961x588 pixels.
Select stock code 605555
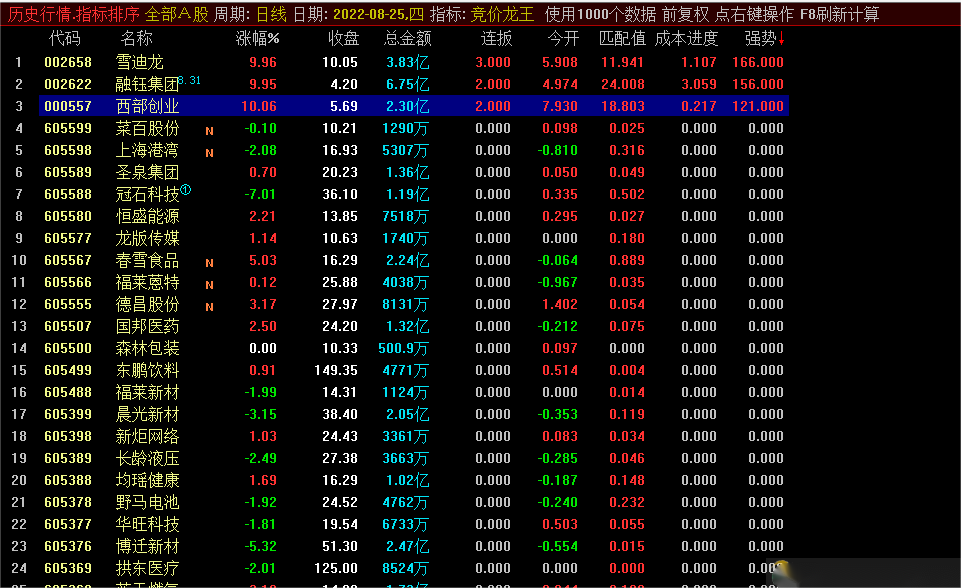coord(68,305)
